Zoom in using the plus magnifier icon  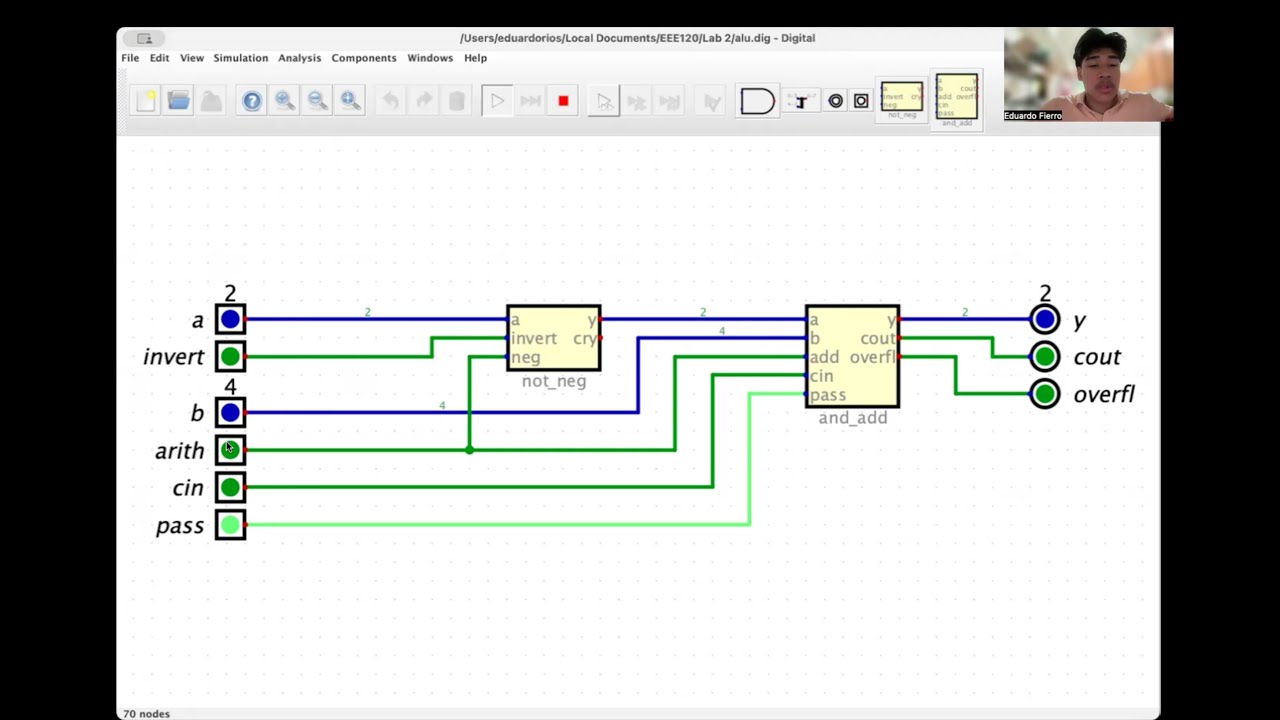coord(285,101)
